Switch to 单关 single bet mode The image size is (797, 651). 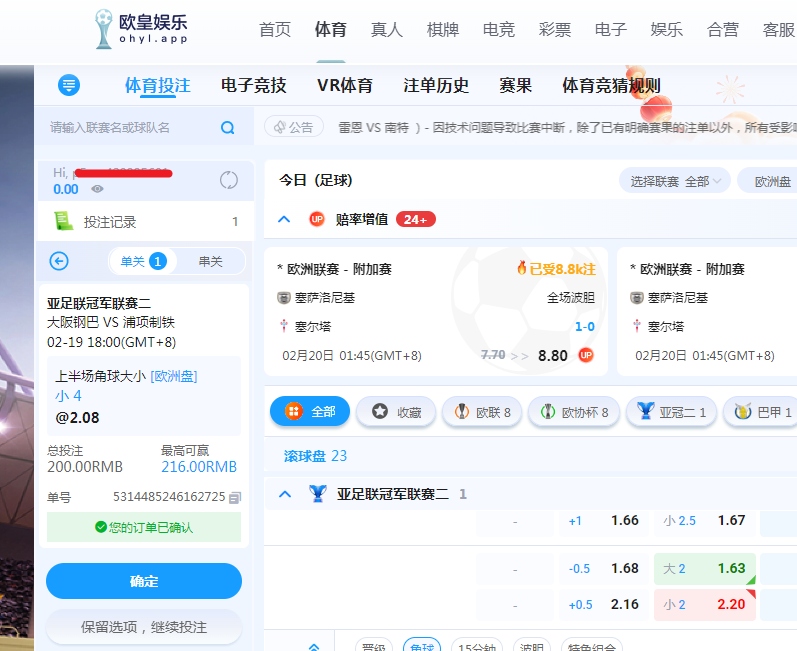141,261
